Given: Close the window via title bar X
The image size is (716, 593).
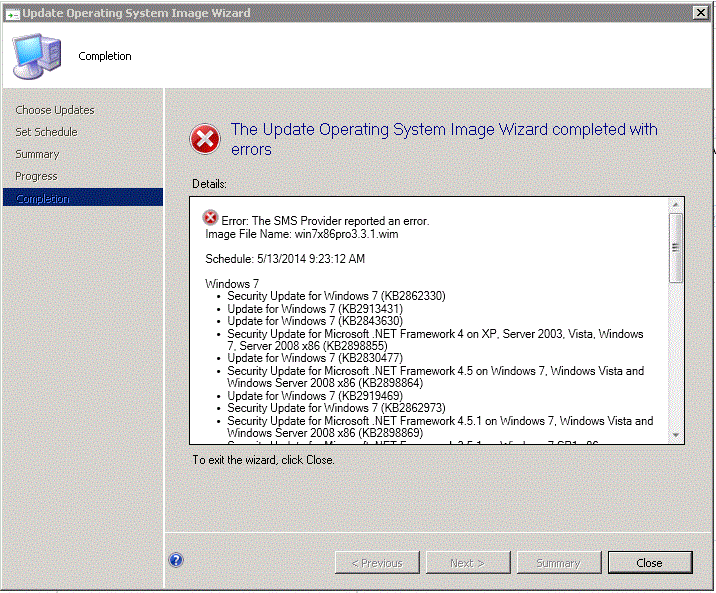Looking at the screenshot, I should coord(700,13).
